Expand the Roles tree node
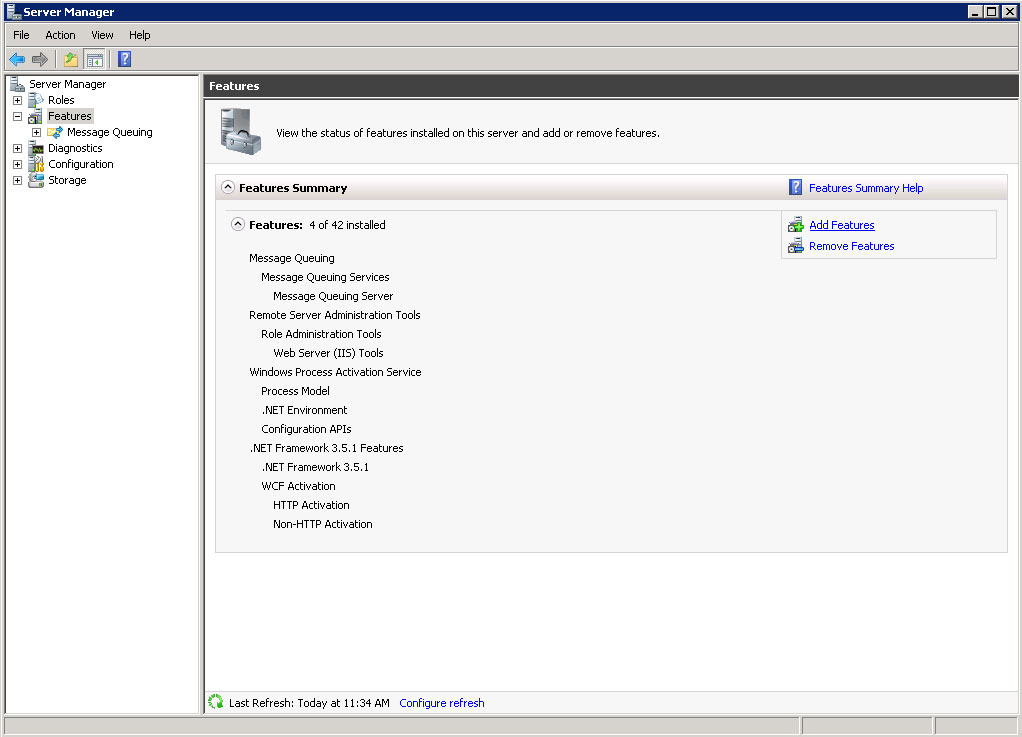Image resolution: width=1022 pixels, height=737 pixels. pyautogui.click(x=18, y=100)
